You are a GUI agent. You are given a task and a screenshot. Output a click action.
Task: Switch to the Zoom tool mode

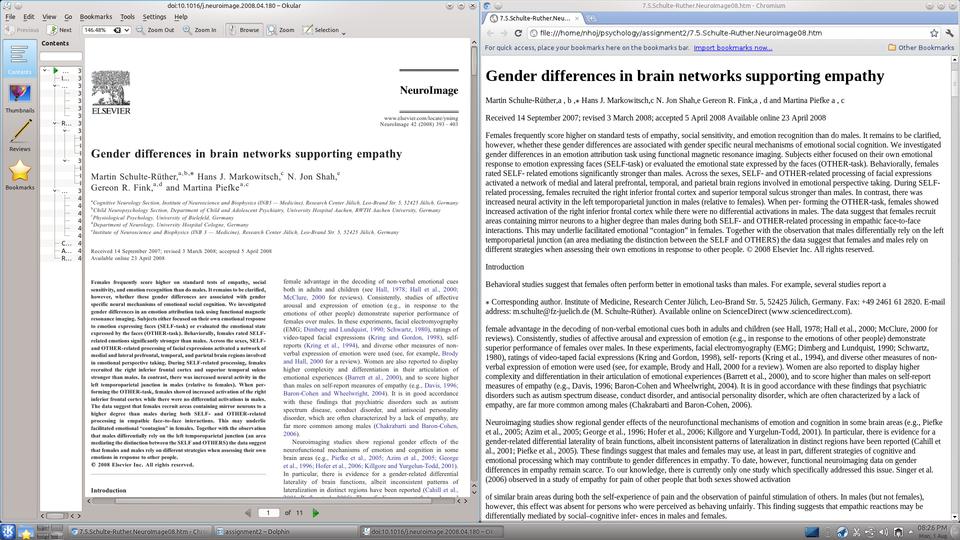(280, 30)
